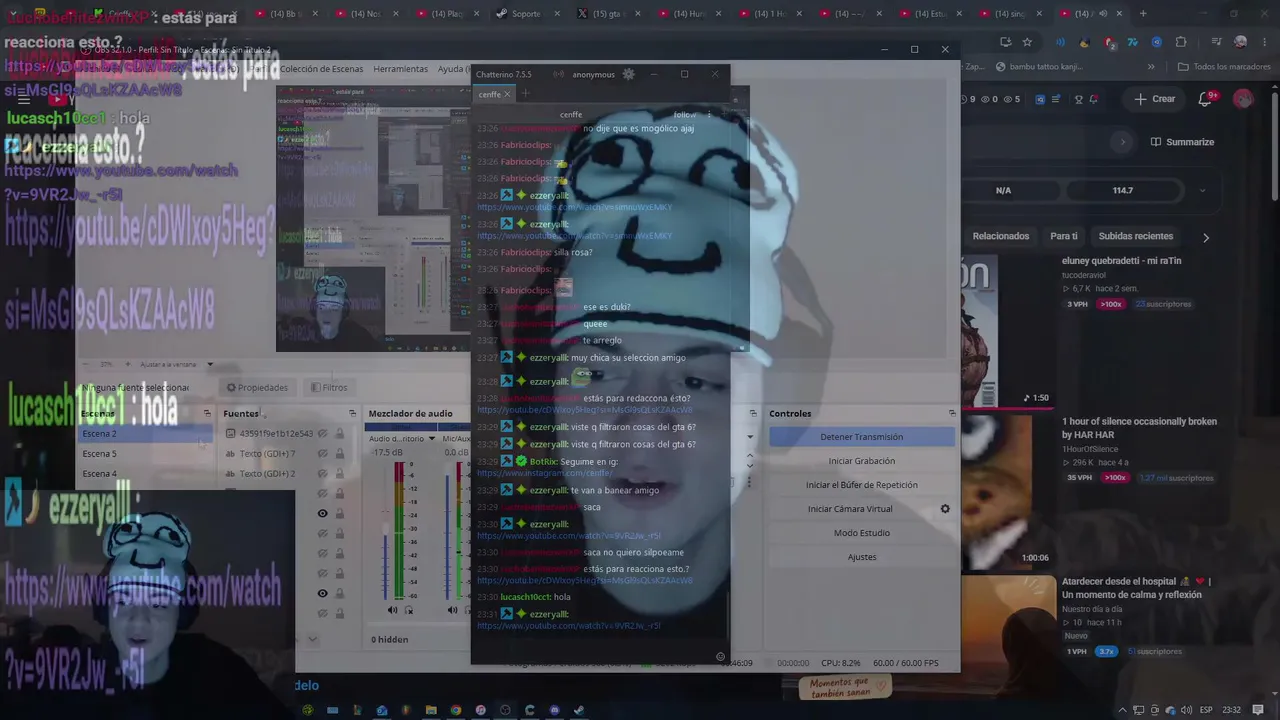Click the blue sound-wave extension icon
Image resolution: width=1280 pixels, height=720 pixels.
tap(1060, 42)
